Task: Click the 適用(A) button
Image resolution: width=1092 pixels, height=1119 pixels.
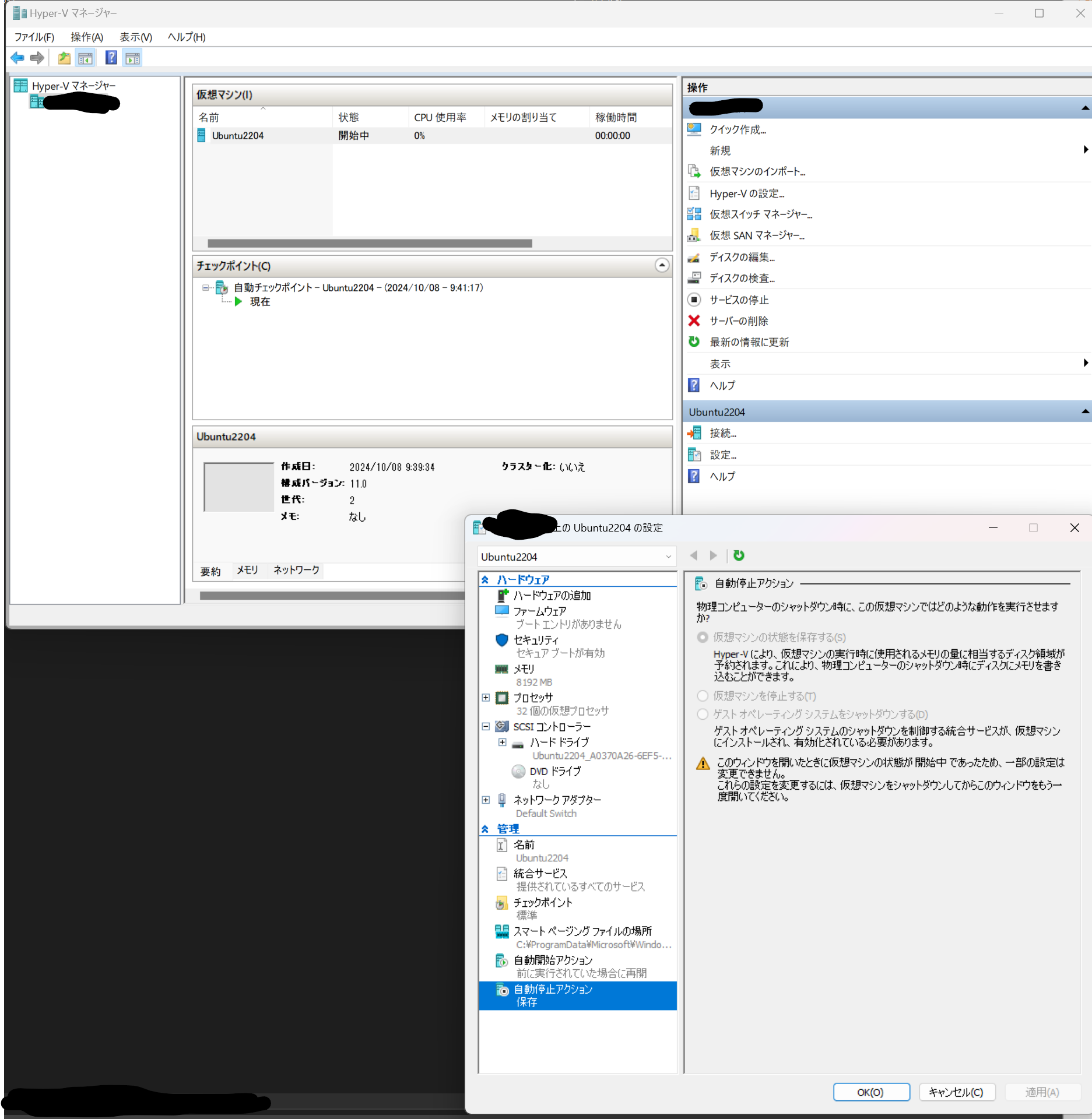Action: pyautogui.click(x=1042, y=1092)
